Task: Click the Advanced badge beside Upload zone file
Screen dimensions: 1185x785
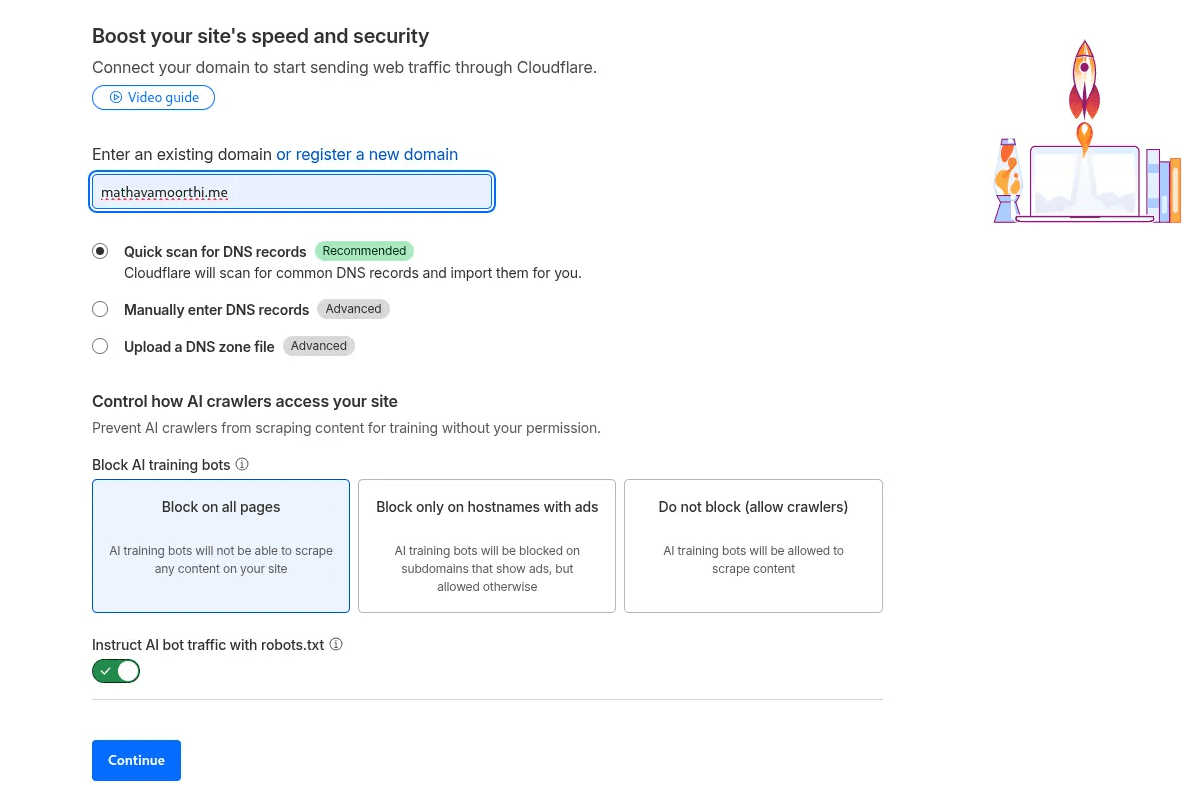Action: (318, 346)
